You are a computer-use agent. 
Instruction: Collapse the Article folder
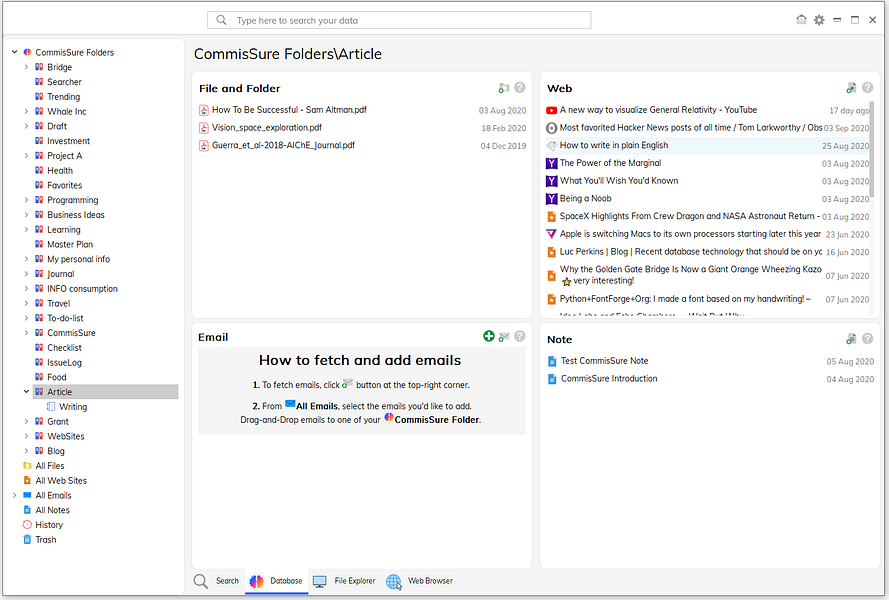pyautogui.click(x=26, y=391)
